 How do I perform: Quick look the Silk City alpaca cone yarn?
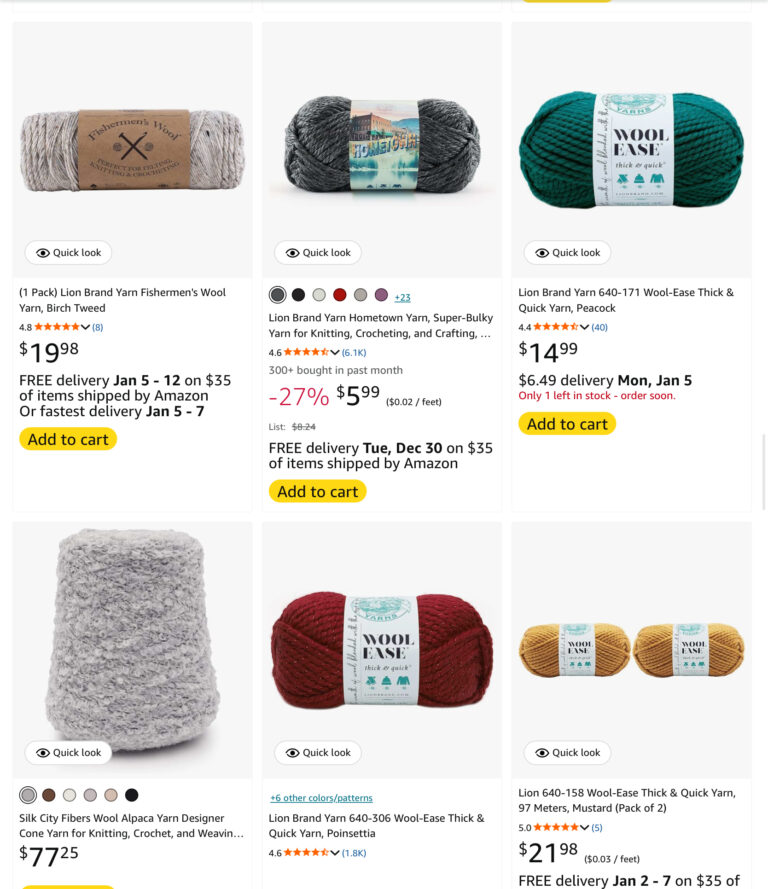[x=67, y=752]
